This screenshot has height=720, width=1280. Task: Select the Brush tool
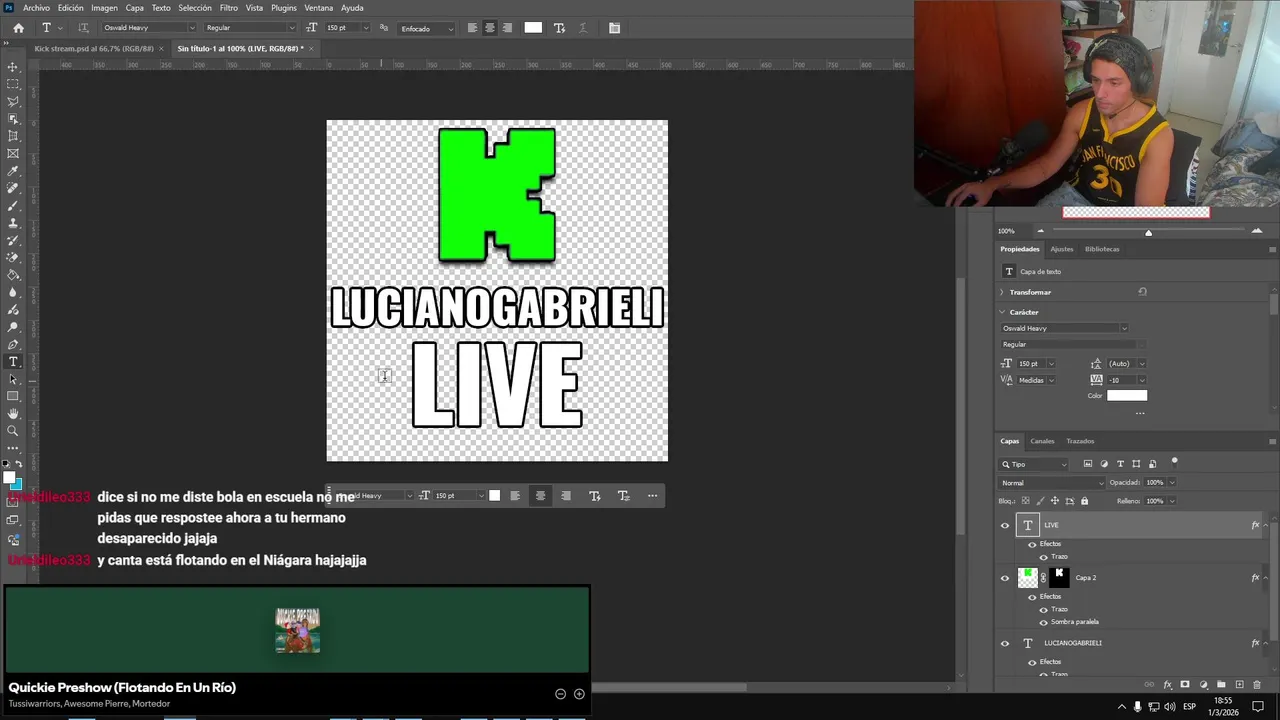13,206
